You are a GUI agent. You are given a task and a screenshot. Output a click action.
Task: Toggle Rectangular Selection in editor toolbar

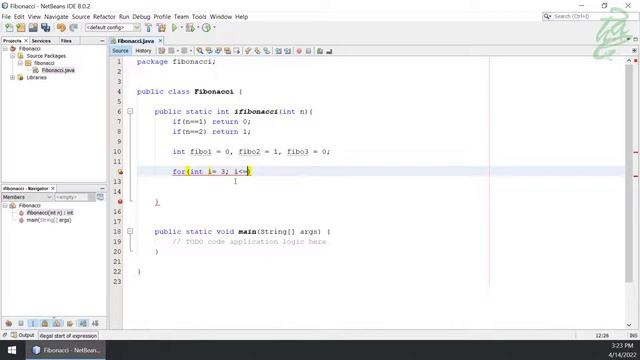237,51
